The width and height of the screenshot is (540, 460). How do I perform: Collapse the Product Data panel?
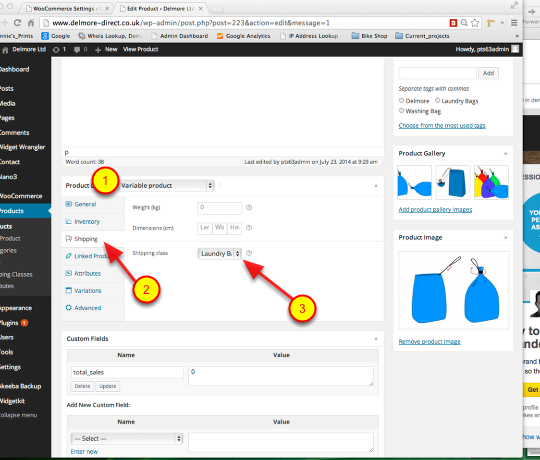376,186
